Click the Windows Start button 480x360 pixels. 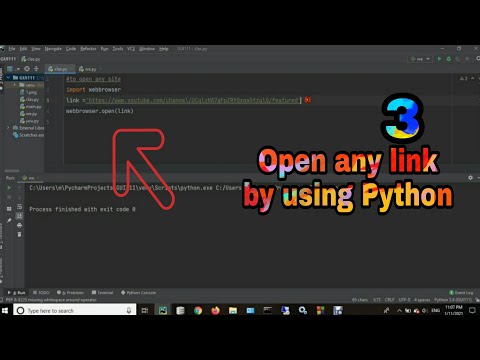[x=5, y=311]
